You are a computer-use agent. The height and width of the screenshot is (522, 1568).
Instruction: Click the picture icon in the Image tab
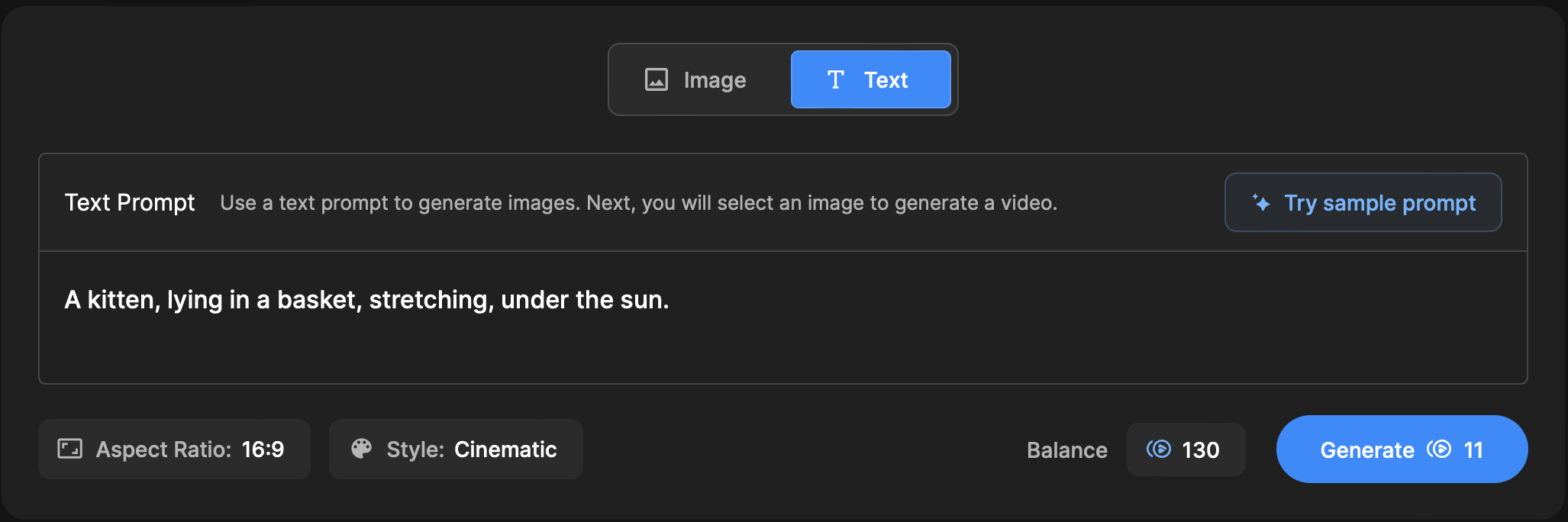[x=656, y=80]
